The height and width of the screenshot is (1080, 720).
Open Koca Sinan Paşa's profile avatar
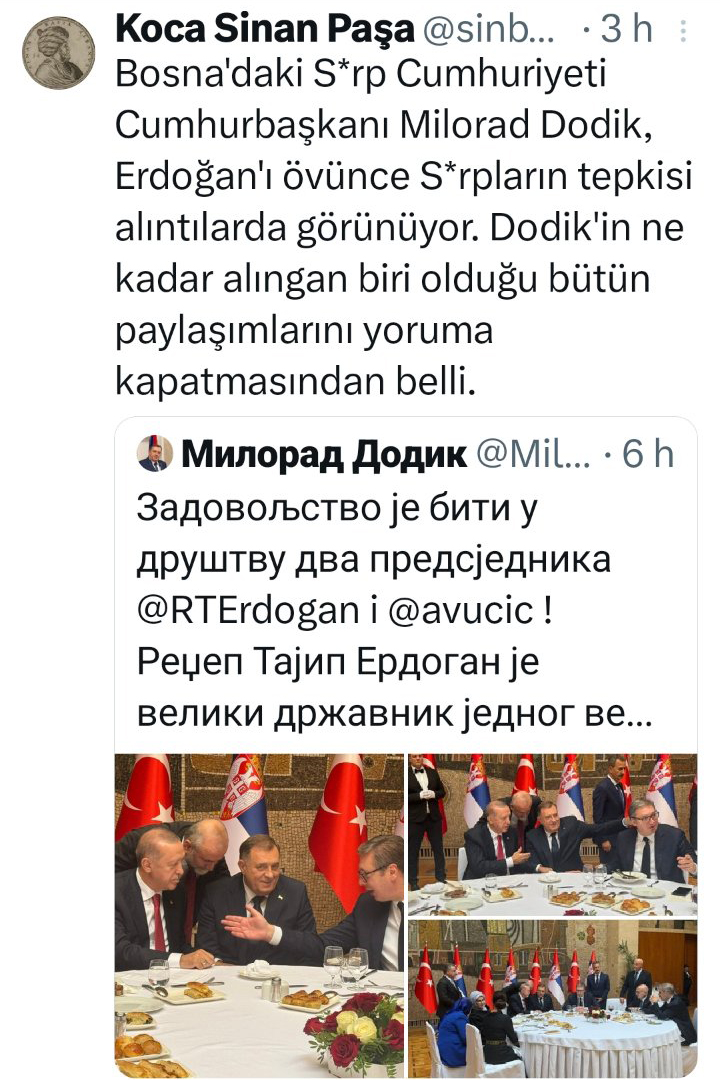click(58, 52)
